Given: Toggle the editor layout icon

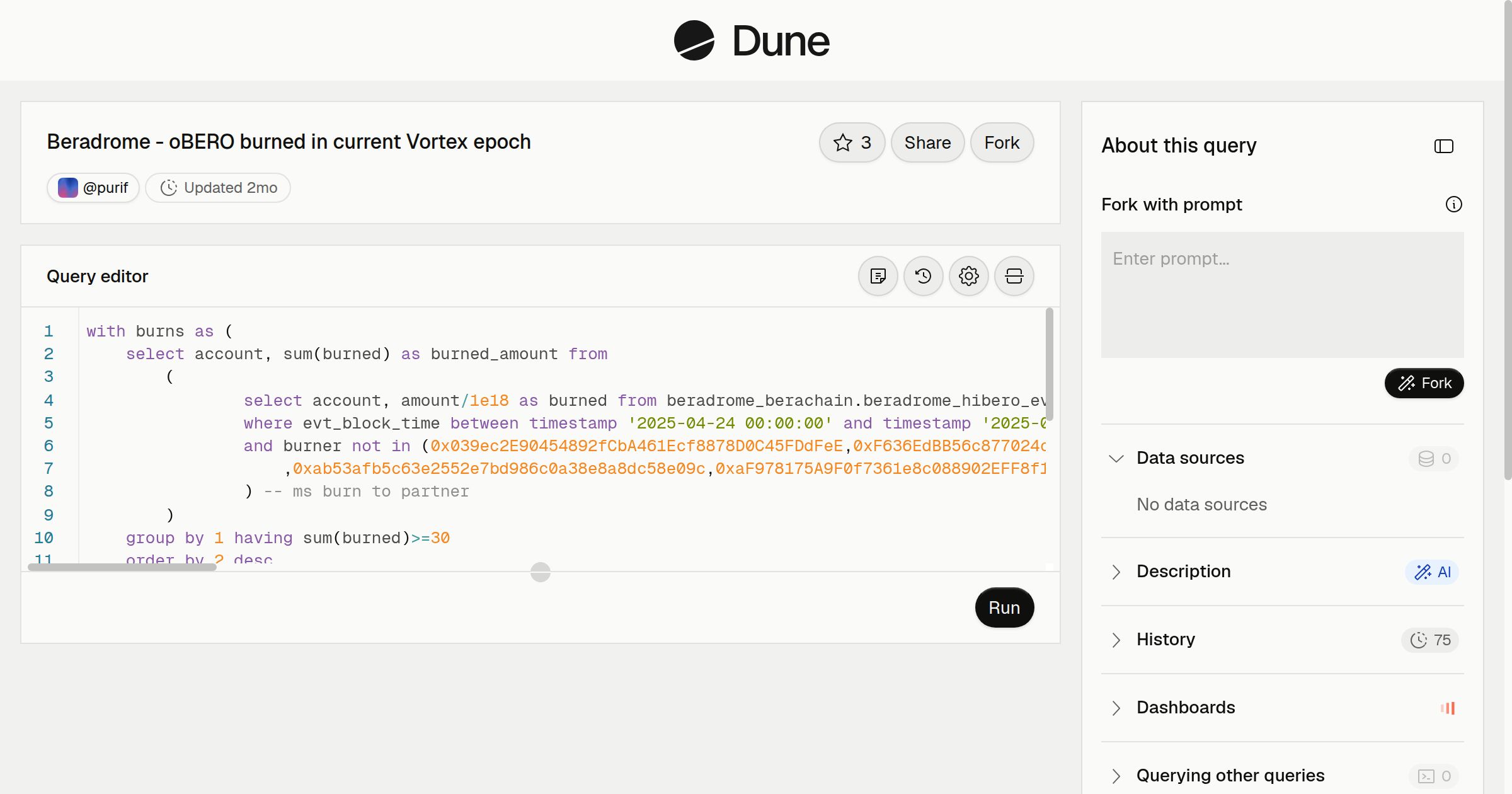Looking at the screenshot, I should 1014,276.
